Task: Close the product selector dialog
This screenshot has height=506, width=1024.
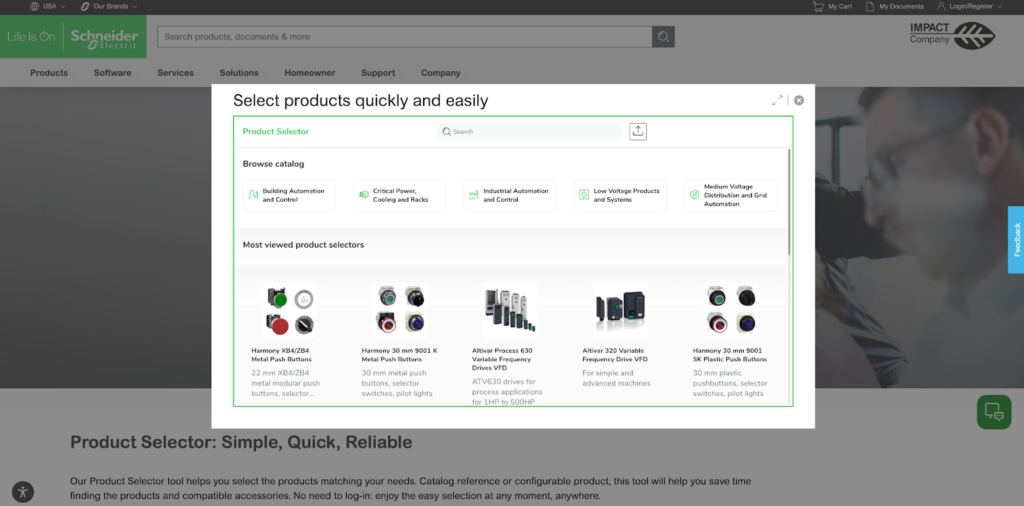Action: click(799, 101)
